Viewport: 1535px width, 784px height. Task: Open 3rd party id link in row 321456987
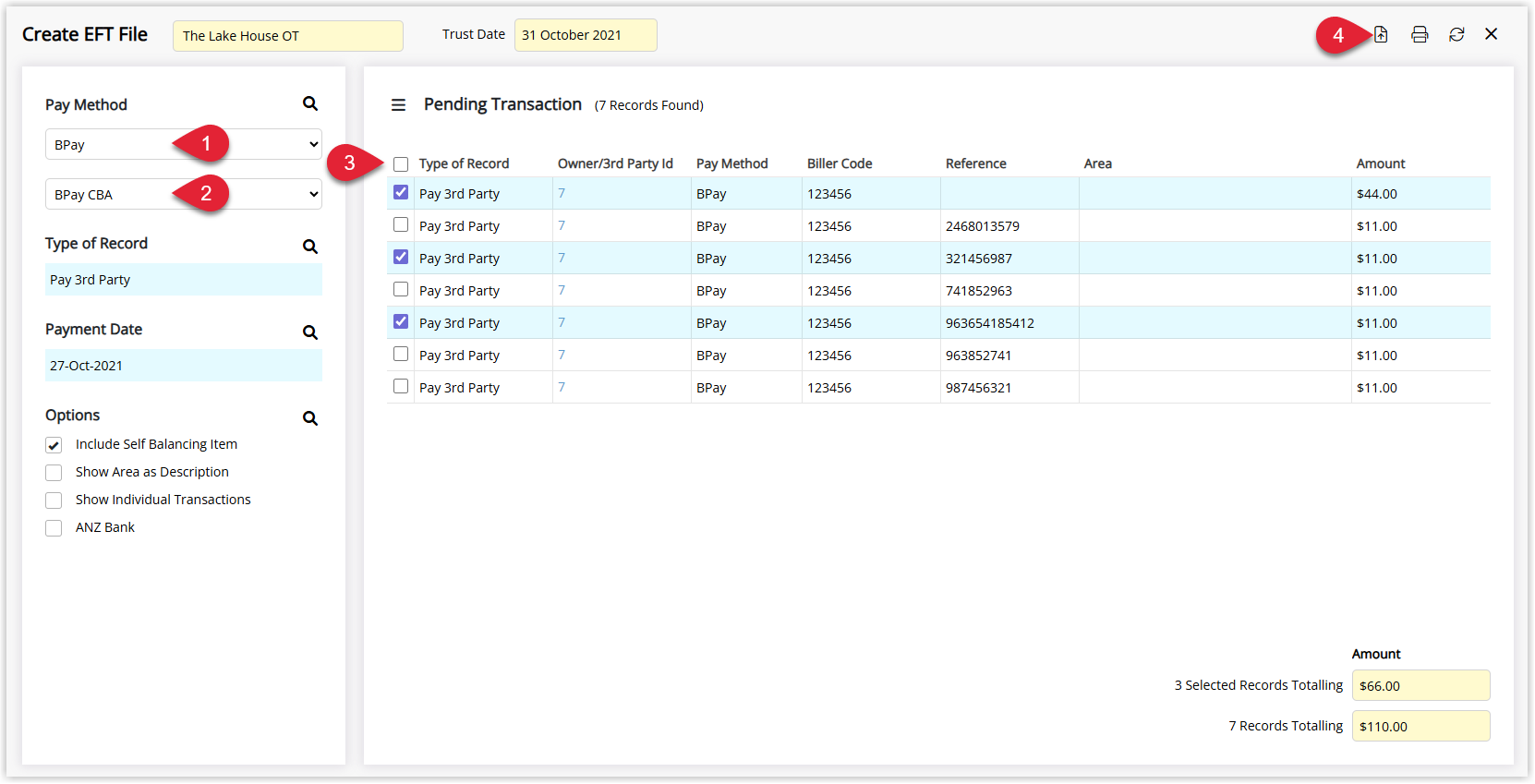coord(562,258)
